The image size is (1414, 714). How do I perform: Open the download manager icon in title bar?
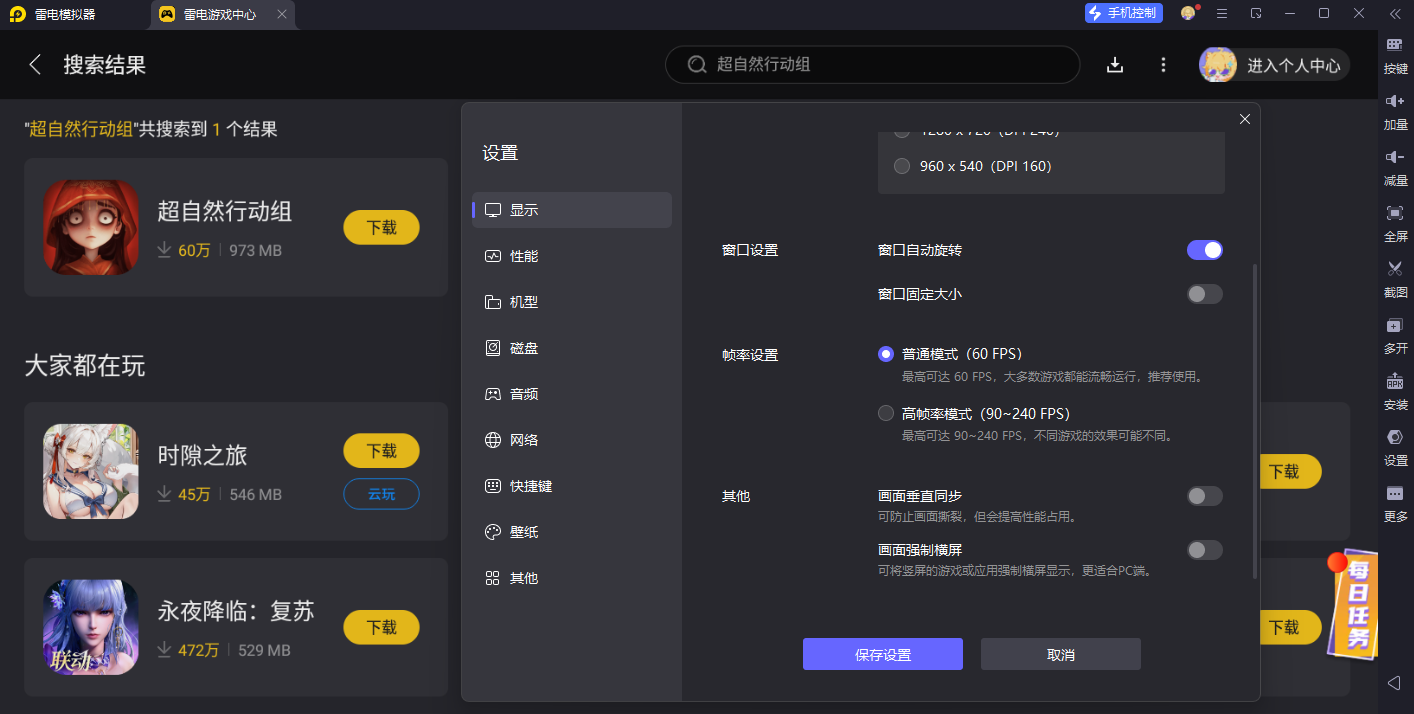coord(1114,64)
